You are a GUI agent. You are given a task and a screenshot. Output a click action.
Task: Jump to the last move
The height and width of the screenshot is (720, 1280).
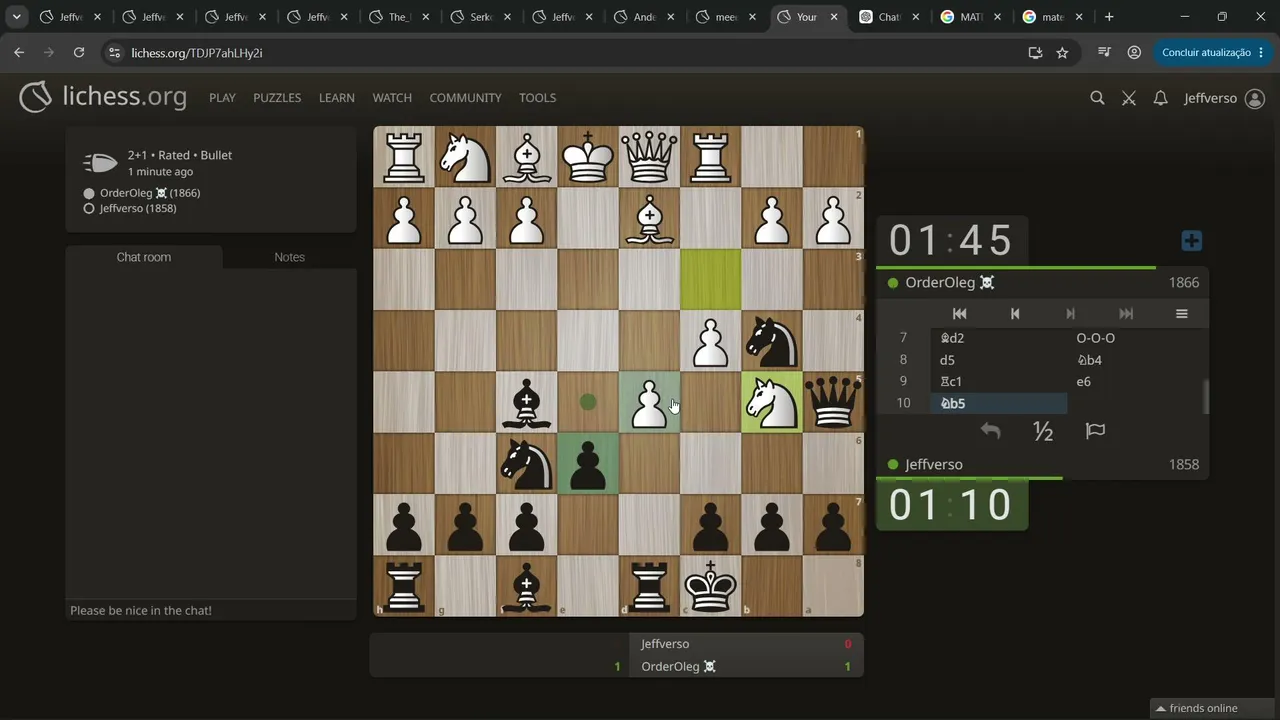click(1126, 313)
